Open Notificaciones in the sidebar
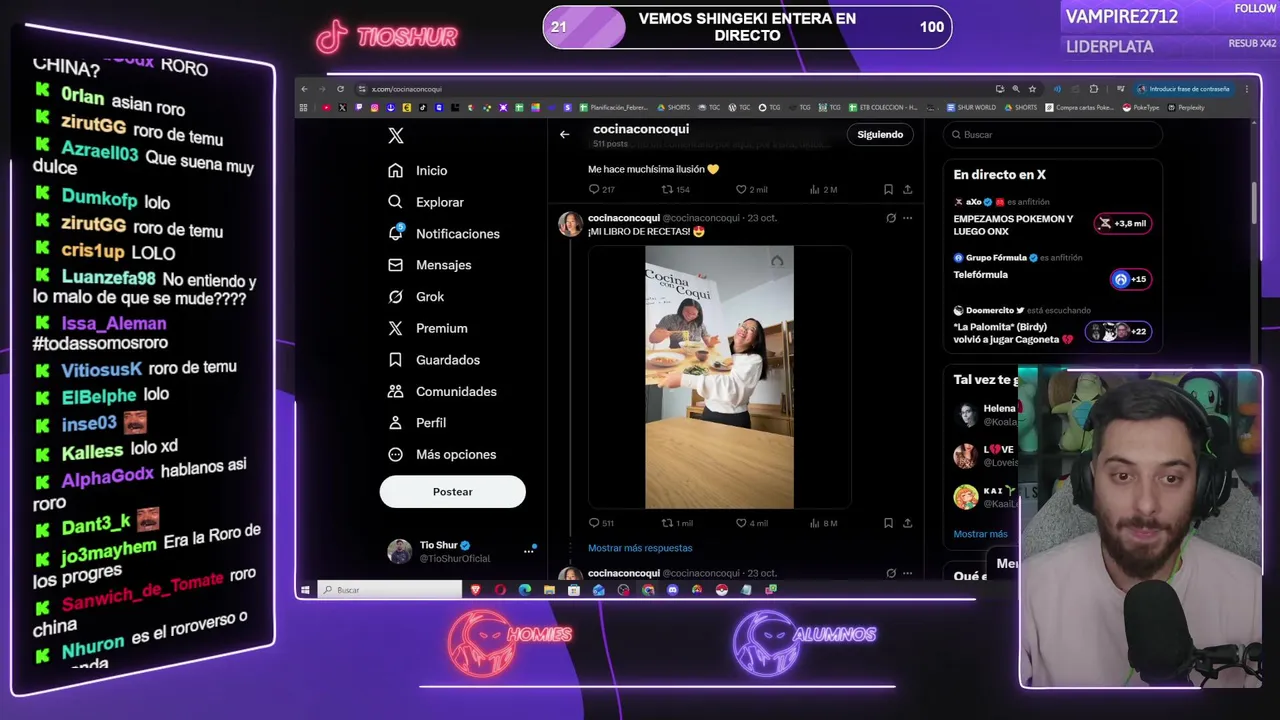The image size is (1280, 720). pyautogui.click(x=444, y=234)
